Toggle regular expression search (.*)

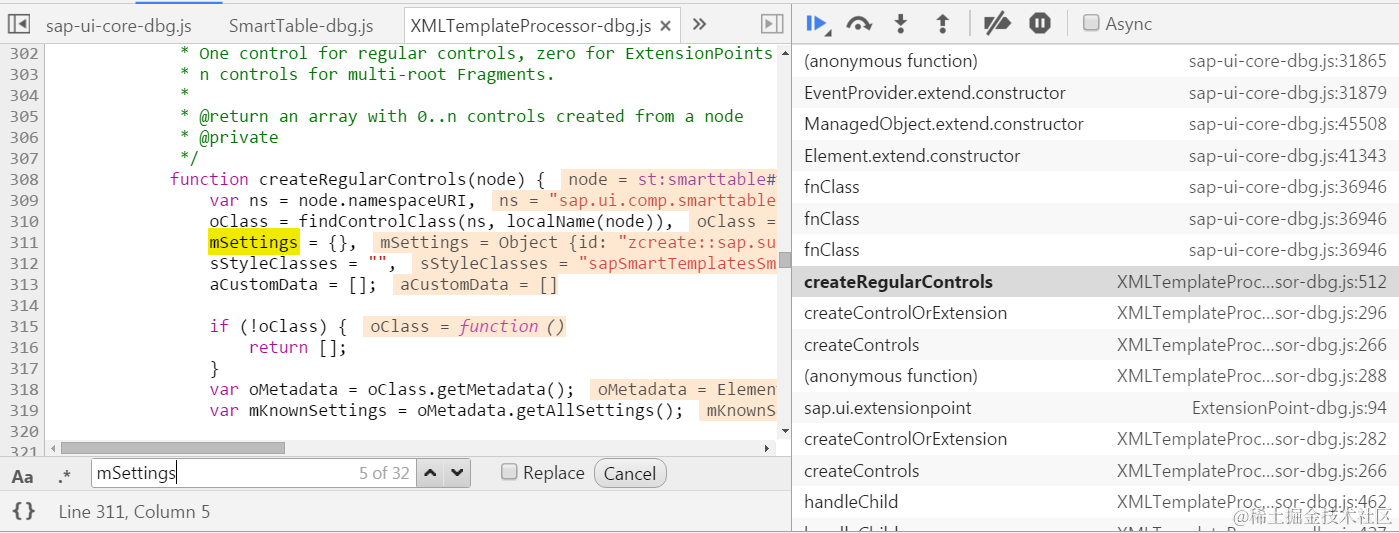pos(65,475)
